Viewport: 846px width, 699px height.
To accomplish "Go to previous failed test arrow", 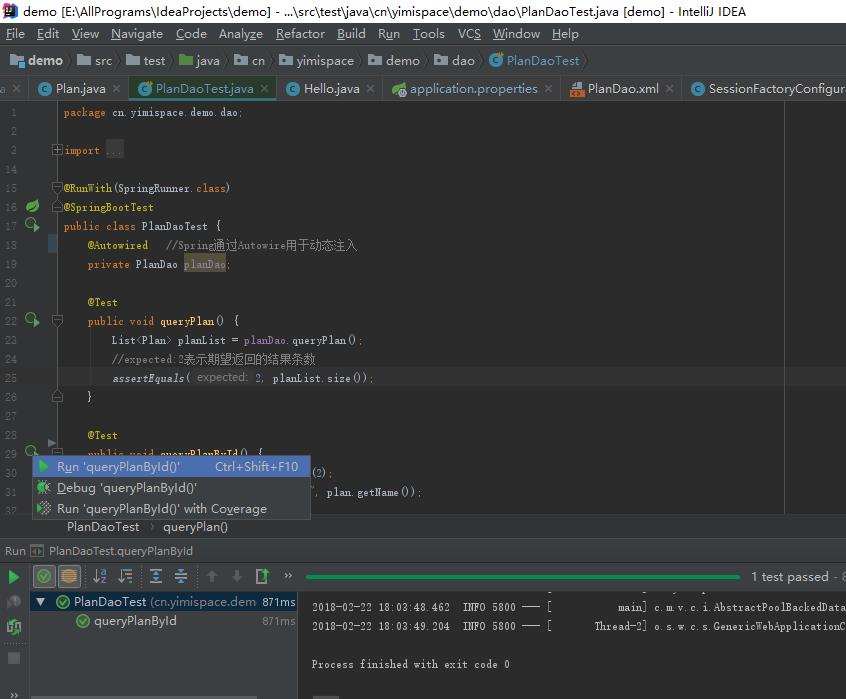I will click(x=212, y=577).
